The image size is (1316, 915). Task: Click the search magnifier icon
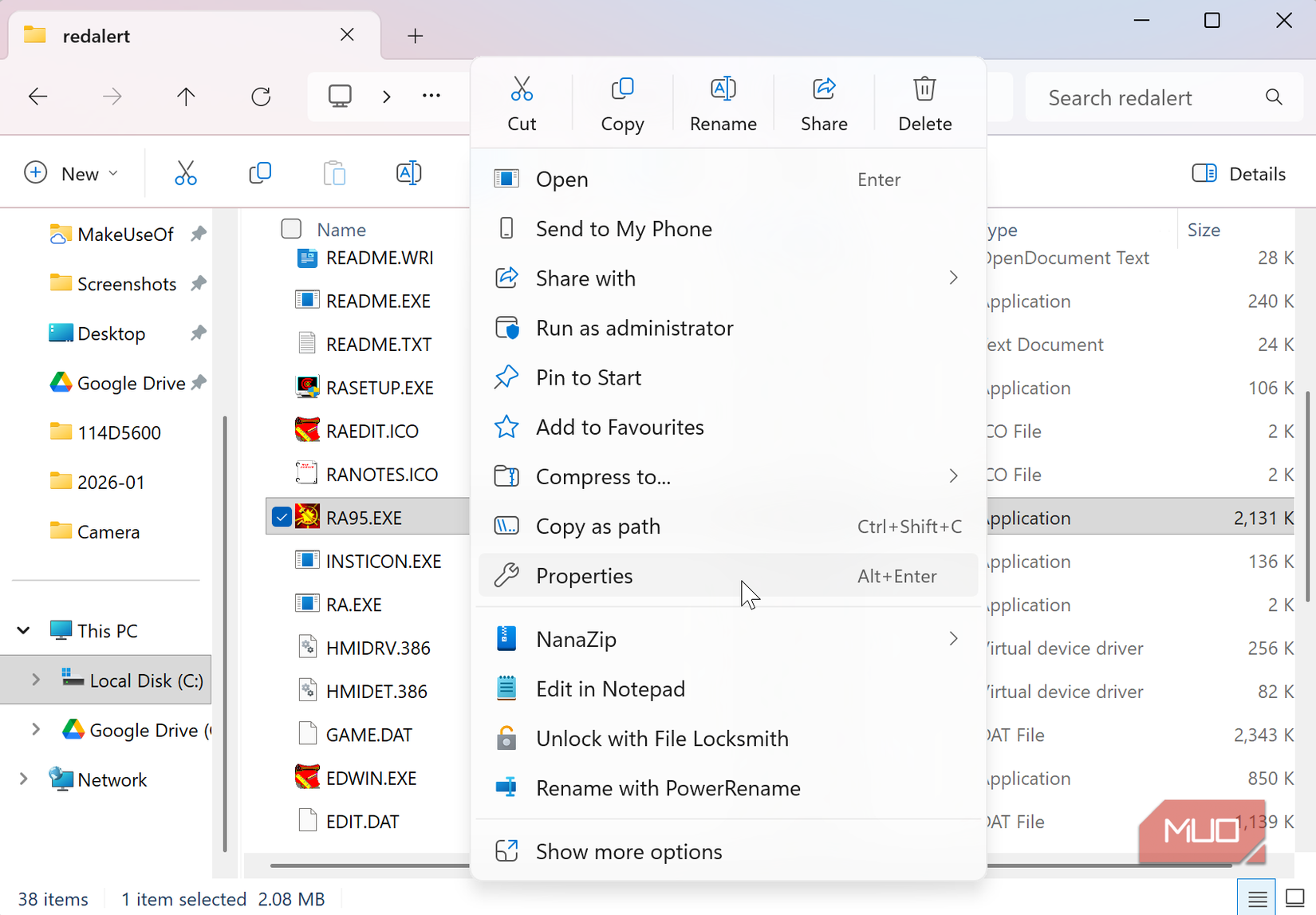1274,97
